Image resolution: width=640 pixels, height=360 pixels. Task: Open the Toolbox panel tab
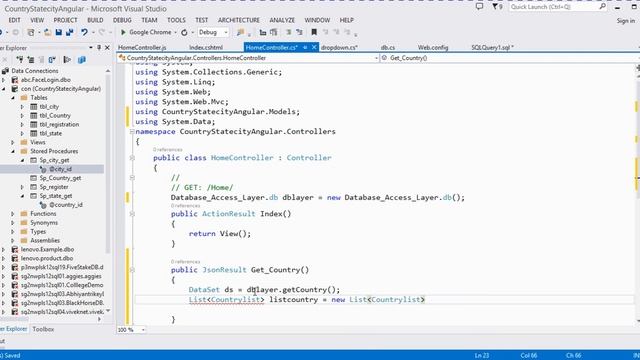(43, 329)
